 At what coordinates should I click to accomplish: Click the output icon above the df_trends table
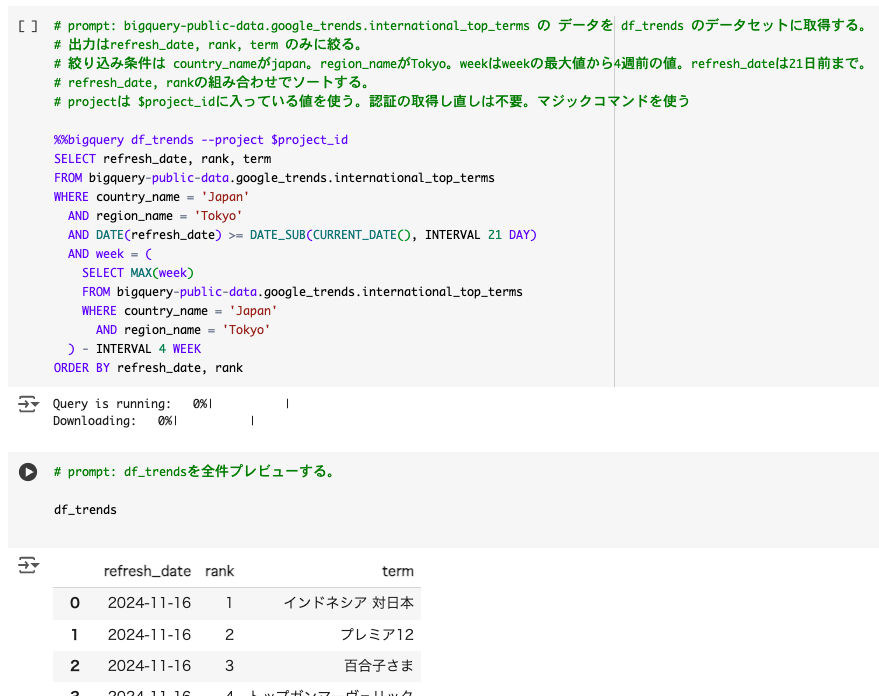(x=27, y=566)
